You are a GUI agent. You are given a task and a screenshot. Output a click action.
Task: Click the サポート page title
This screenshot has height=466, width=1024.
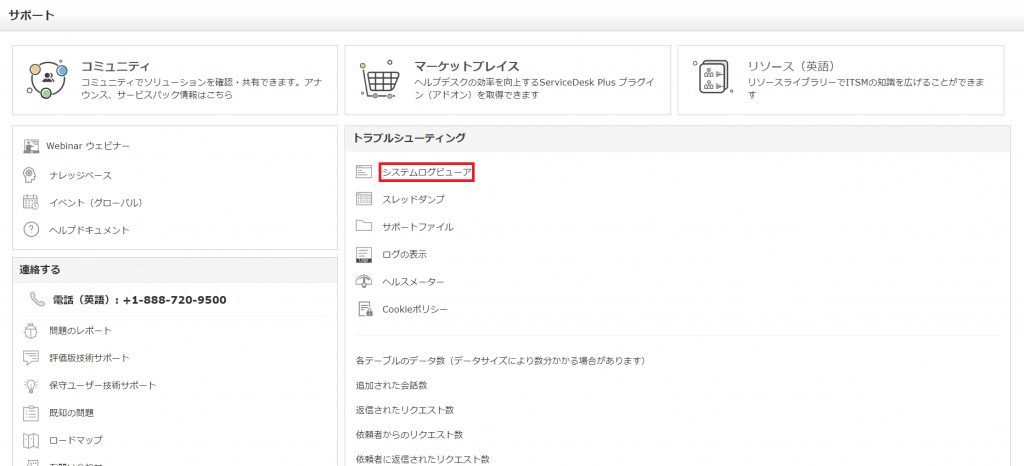point(31,15)
